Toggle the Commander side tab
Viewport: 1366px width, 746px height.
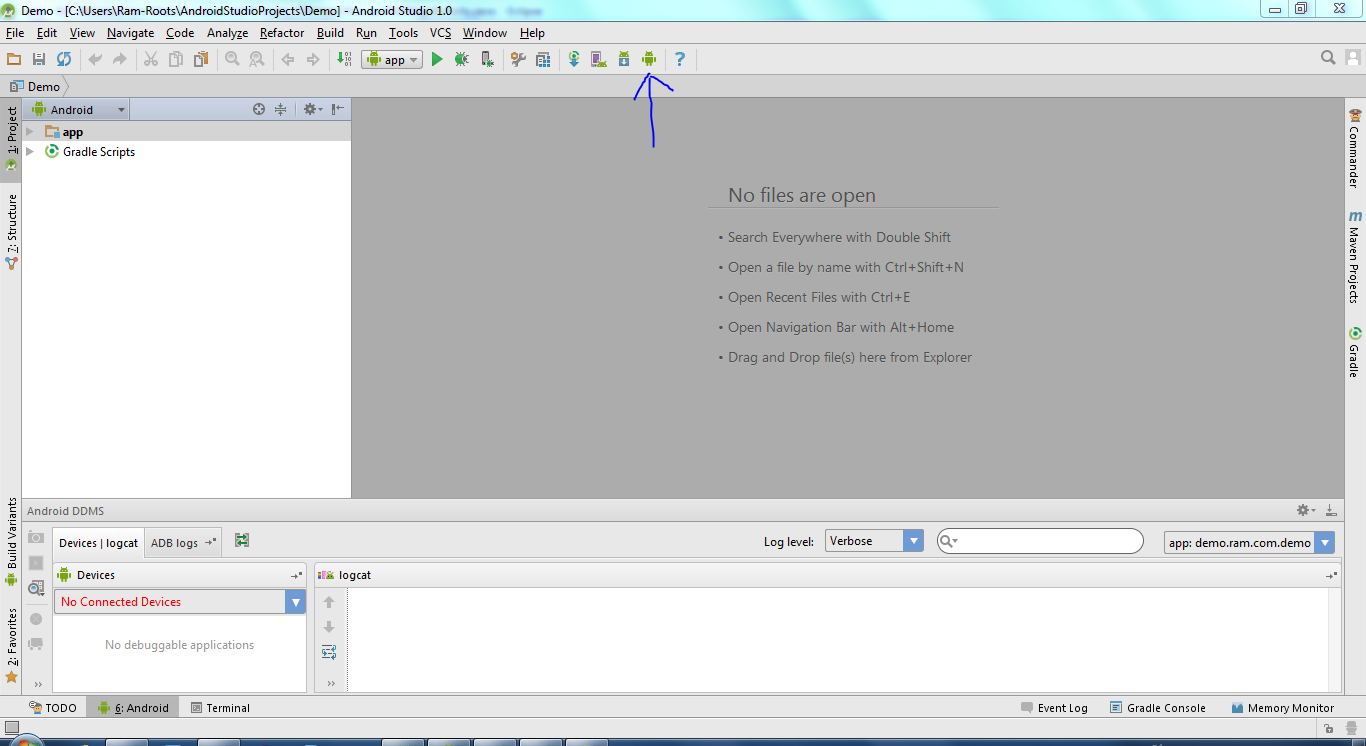point(1355,148)
